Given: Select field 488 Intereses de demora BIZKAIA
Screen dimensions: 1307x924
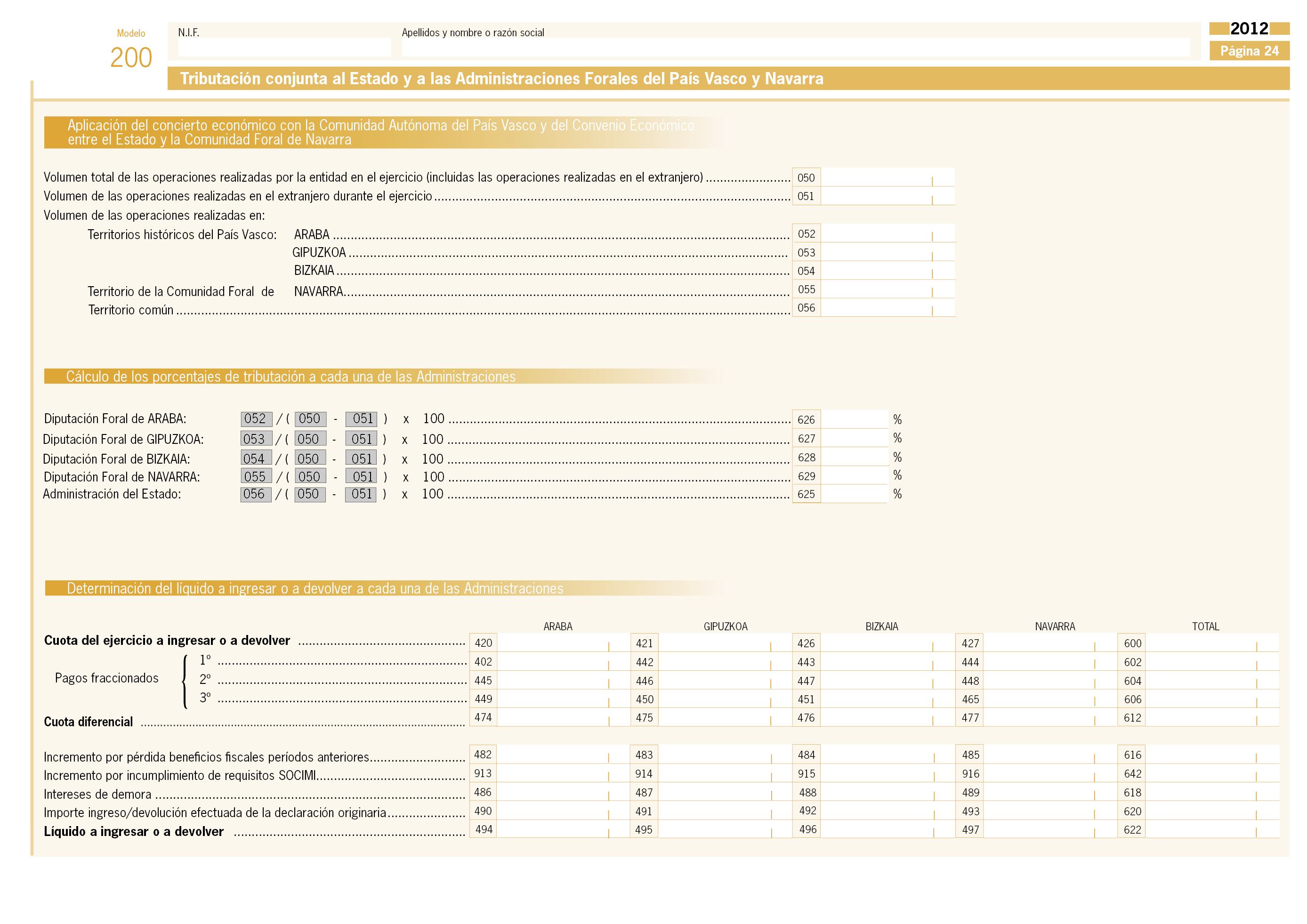Looking at the screenshot, I should [887, 792].
